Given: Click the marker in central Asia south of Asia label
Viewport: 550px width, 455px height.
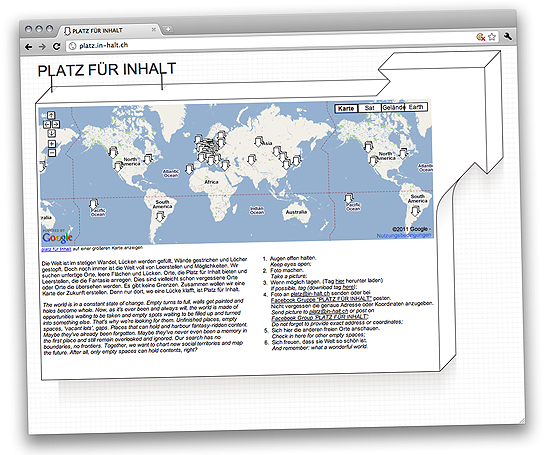Looking at the screenshot, I should coord(251,160).
